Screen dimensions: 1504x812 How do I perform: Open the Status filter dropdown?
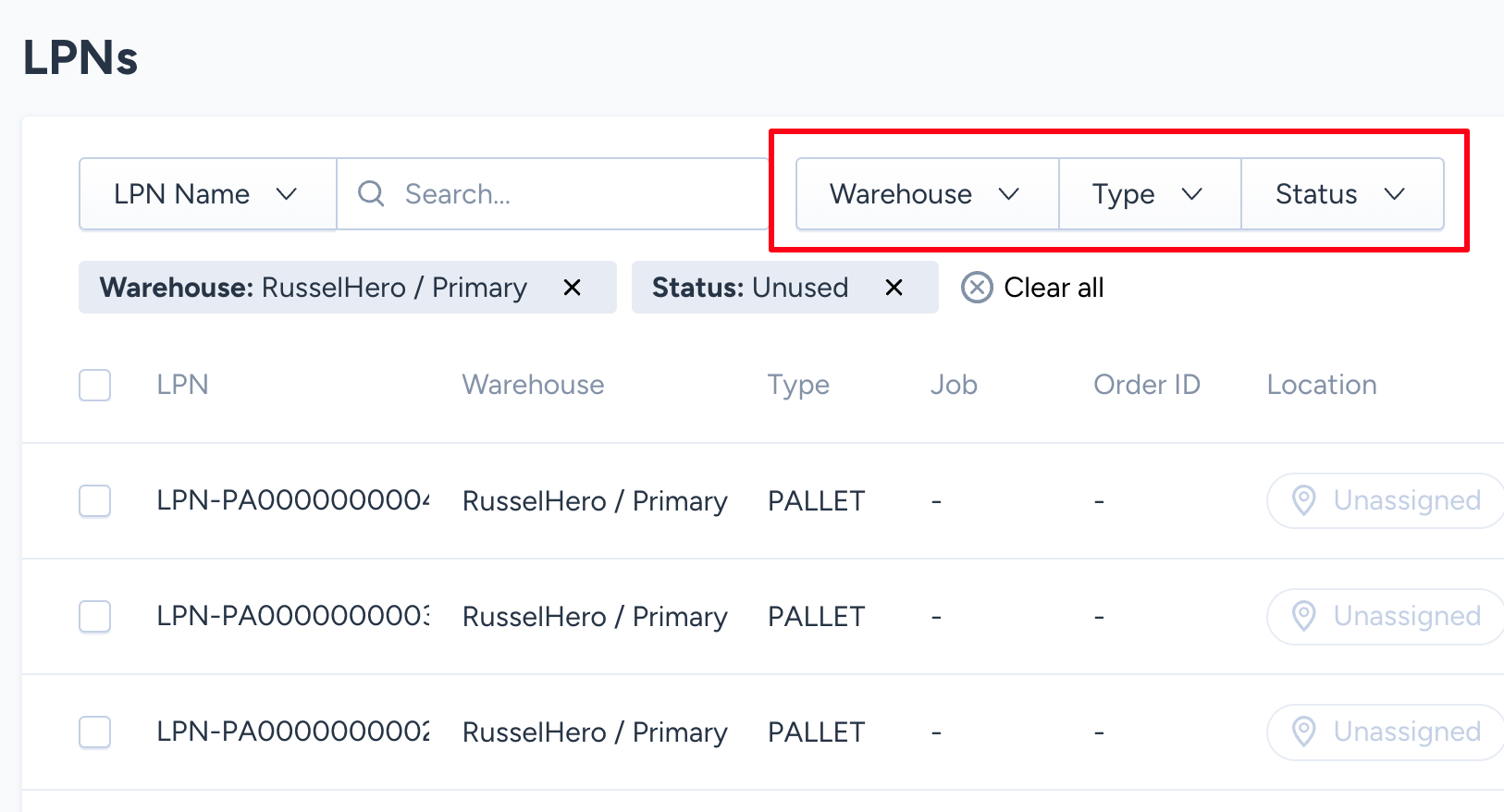(x=1342, y=194)
